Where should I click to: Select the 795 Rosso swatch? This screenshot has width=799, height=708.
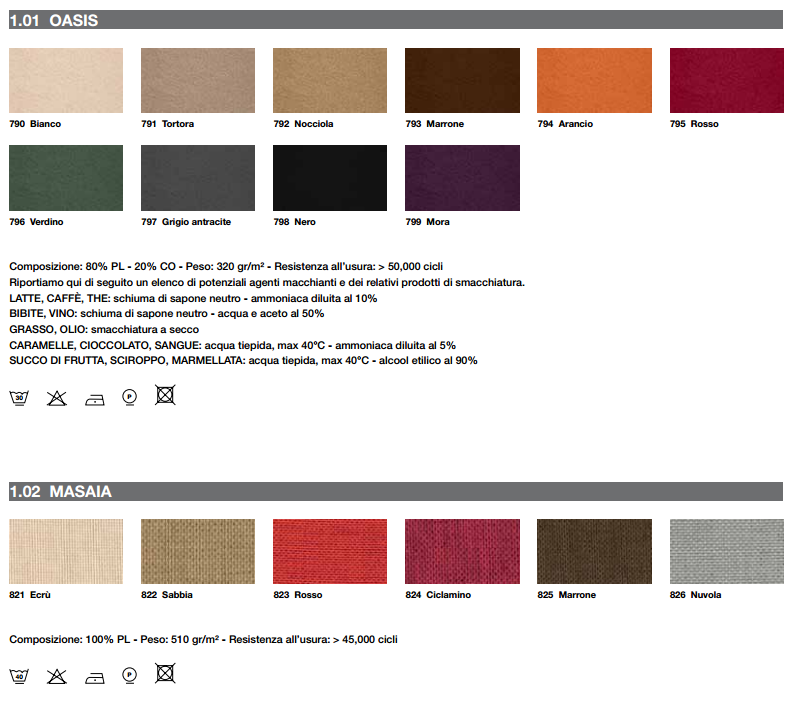click(x=727, y=81)
